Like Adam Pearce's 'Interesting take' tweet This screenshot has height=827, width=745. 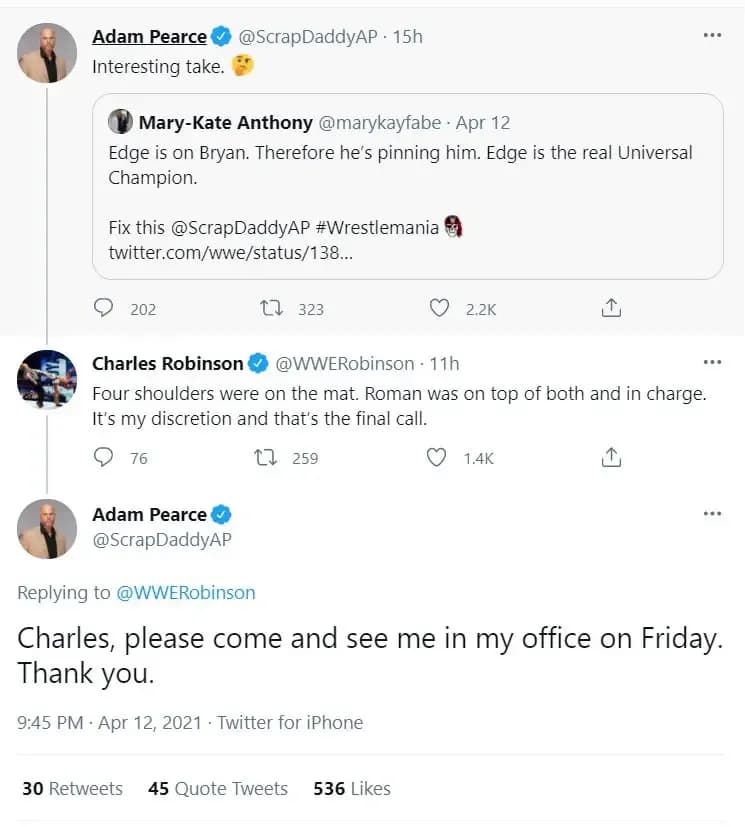tap(439, 309)
